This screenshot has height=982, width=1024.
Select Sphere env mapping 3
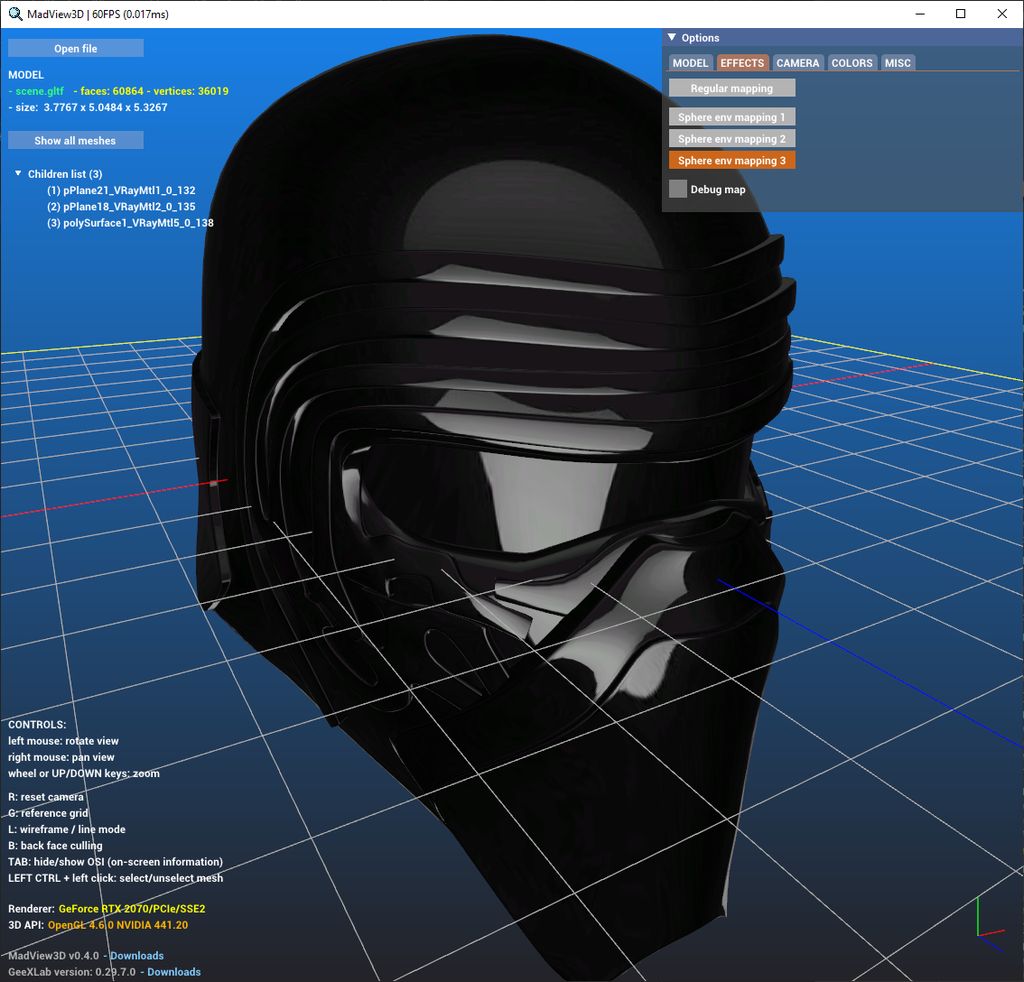731,160
